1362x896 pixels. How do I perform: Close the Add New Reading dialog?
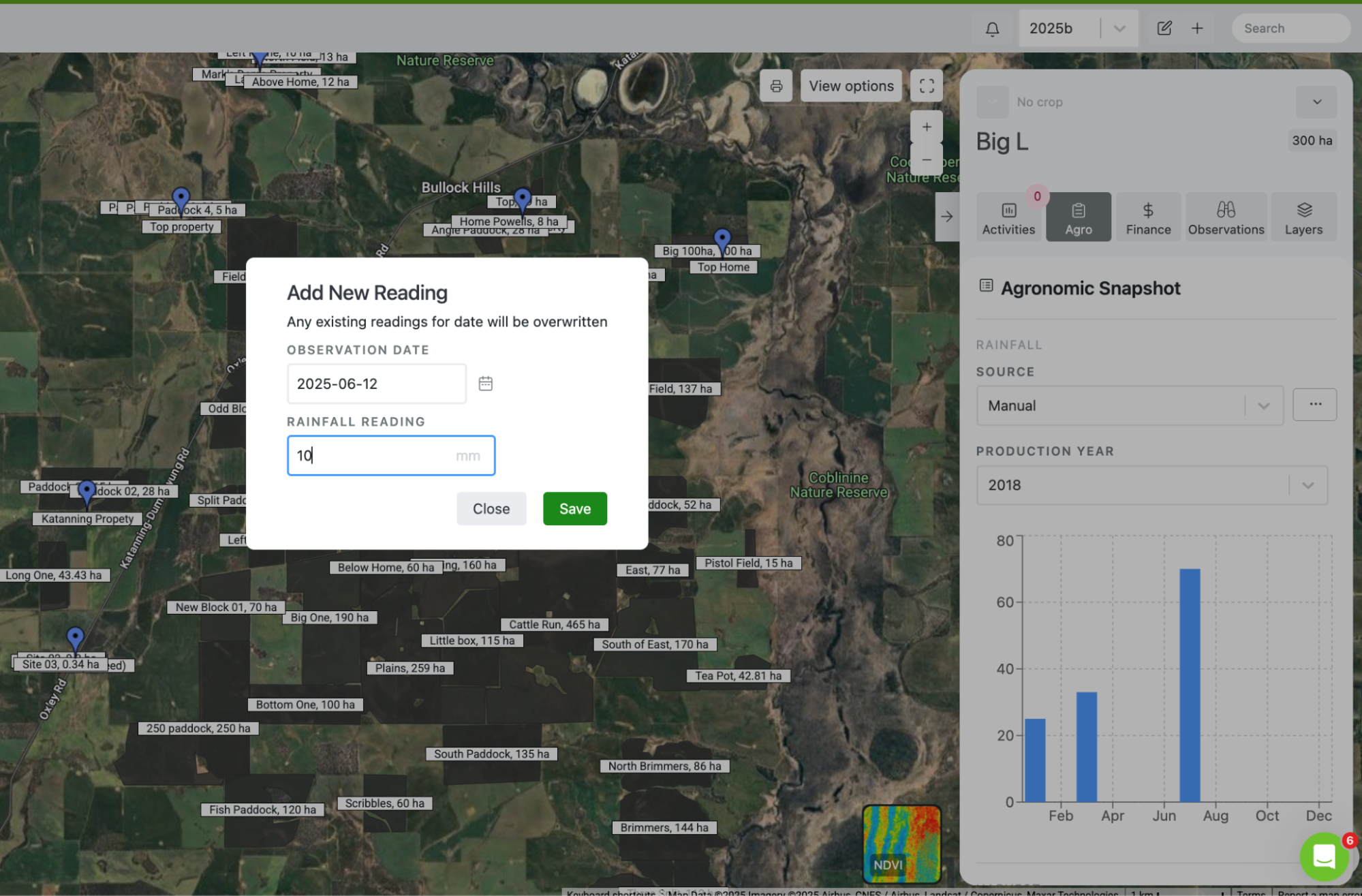[491, 509]
